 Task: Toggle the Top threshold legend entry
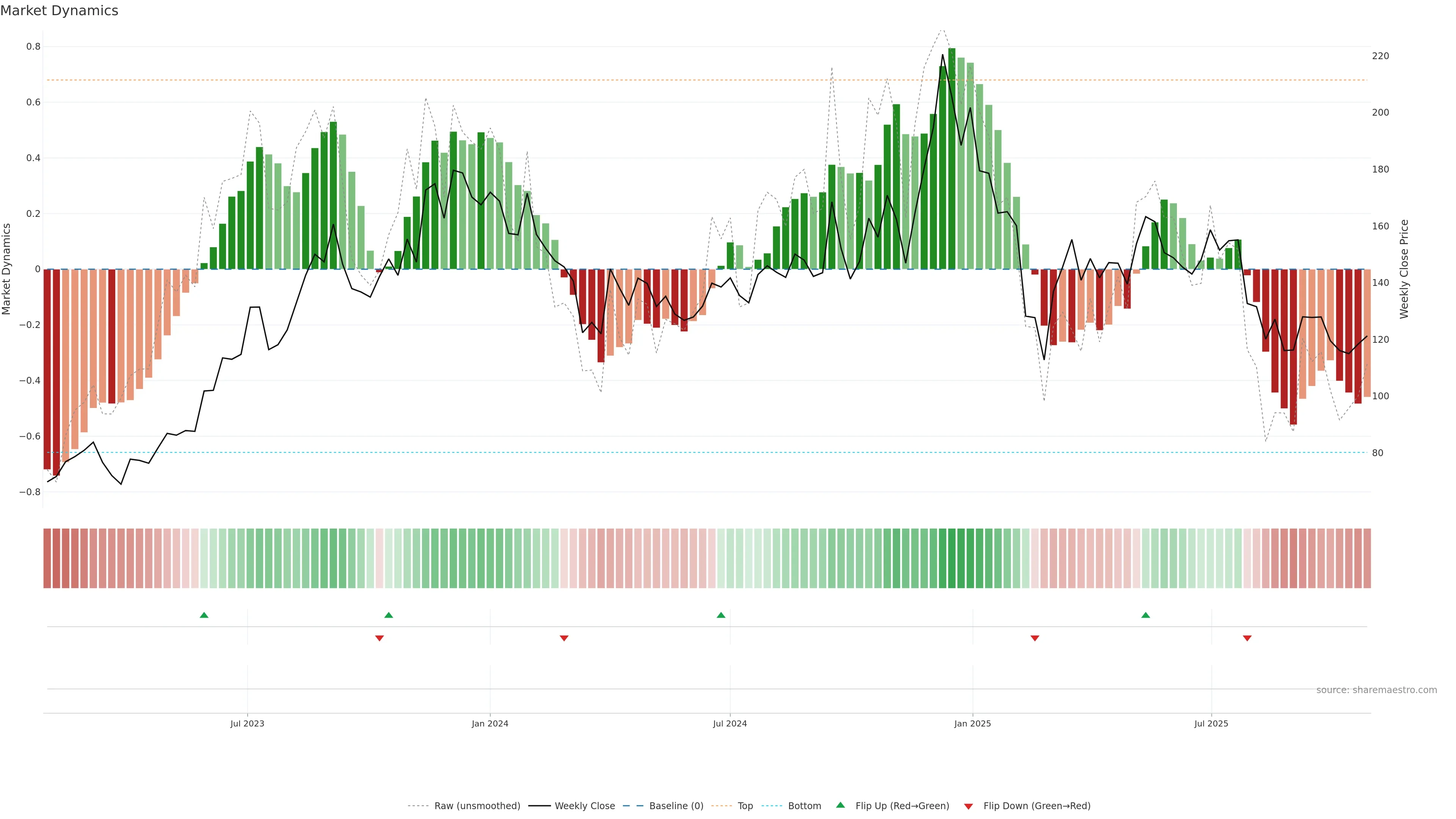click(x=745, y=806)
